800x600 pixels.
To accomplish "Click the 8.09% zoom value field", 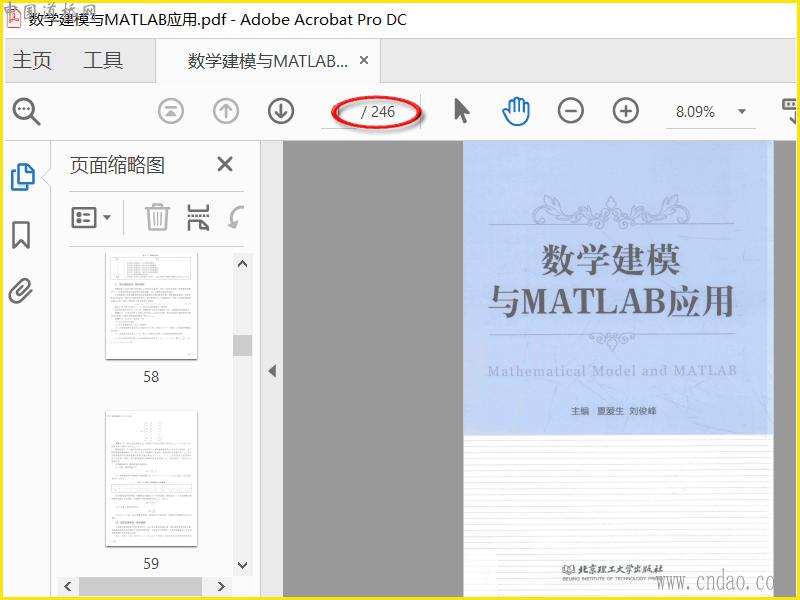I will pyautogui.click(x=696, y=112).
